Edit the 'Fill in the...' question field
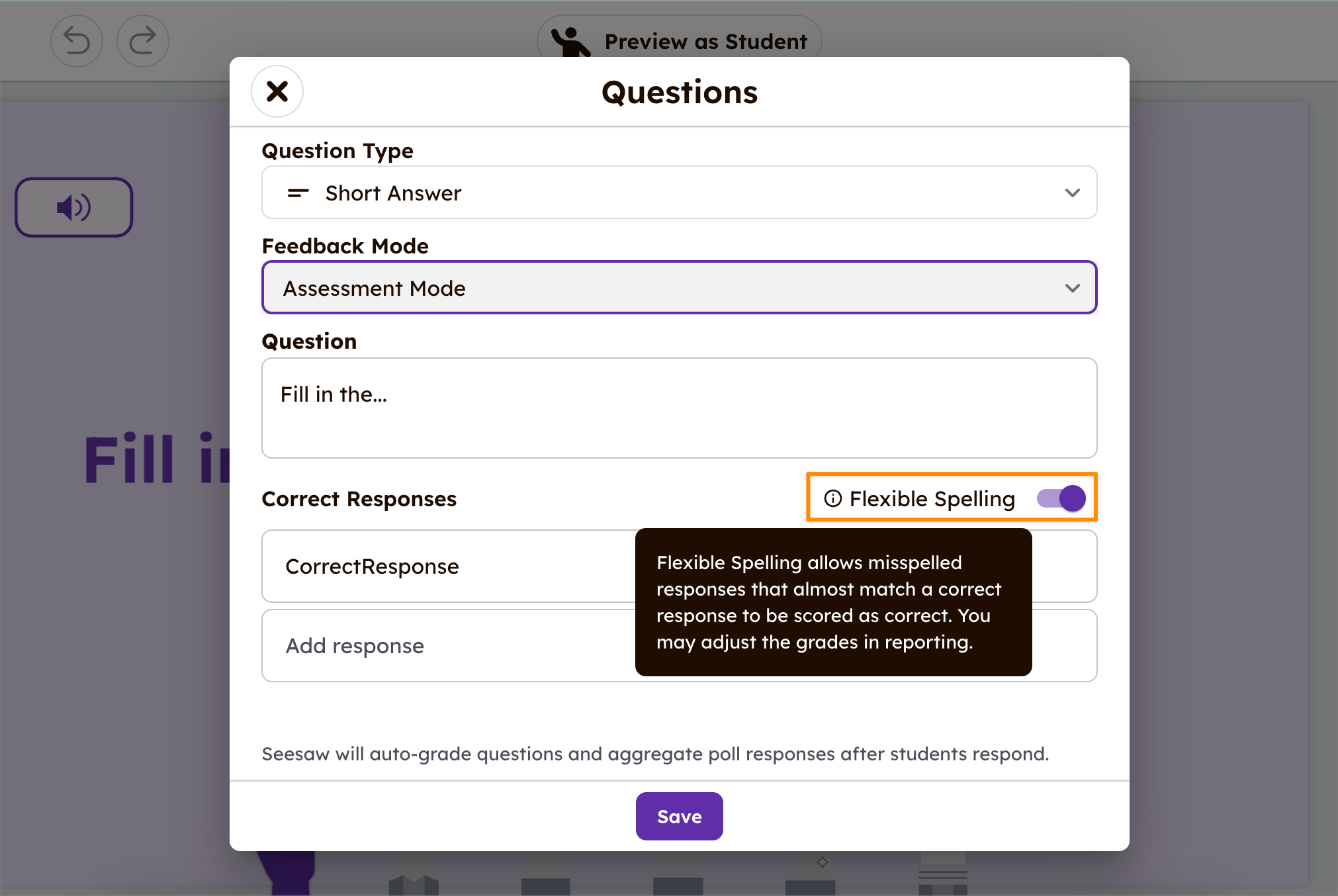The height and width of the screenshot is (896, 1338). pyautogui.click(x=679, y=408)
